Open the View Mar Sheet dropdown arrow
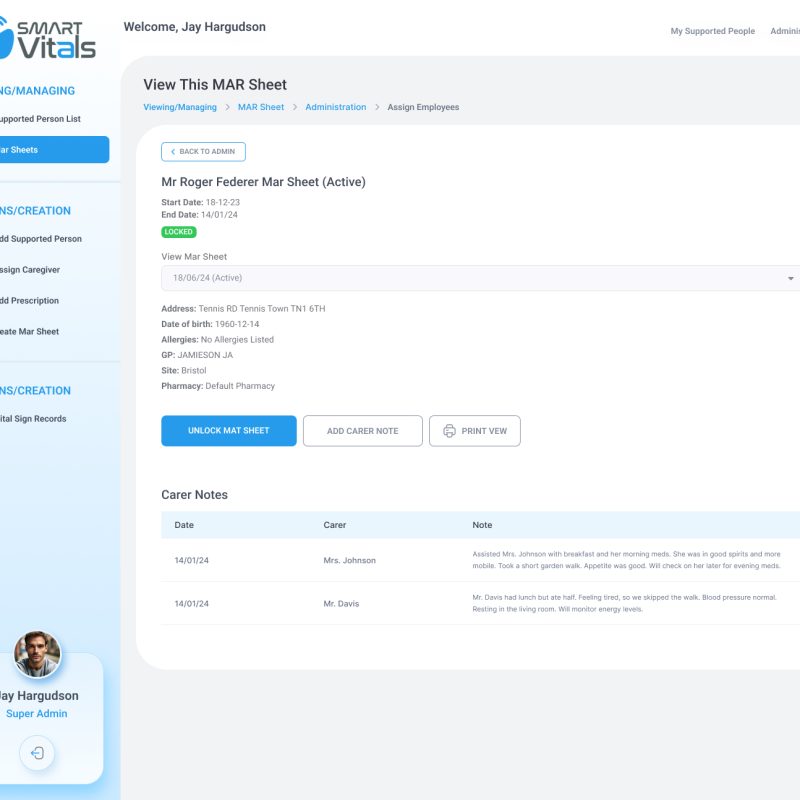Image resolution: width=800 pixels, height=800 pixels. point(790,278)
